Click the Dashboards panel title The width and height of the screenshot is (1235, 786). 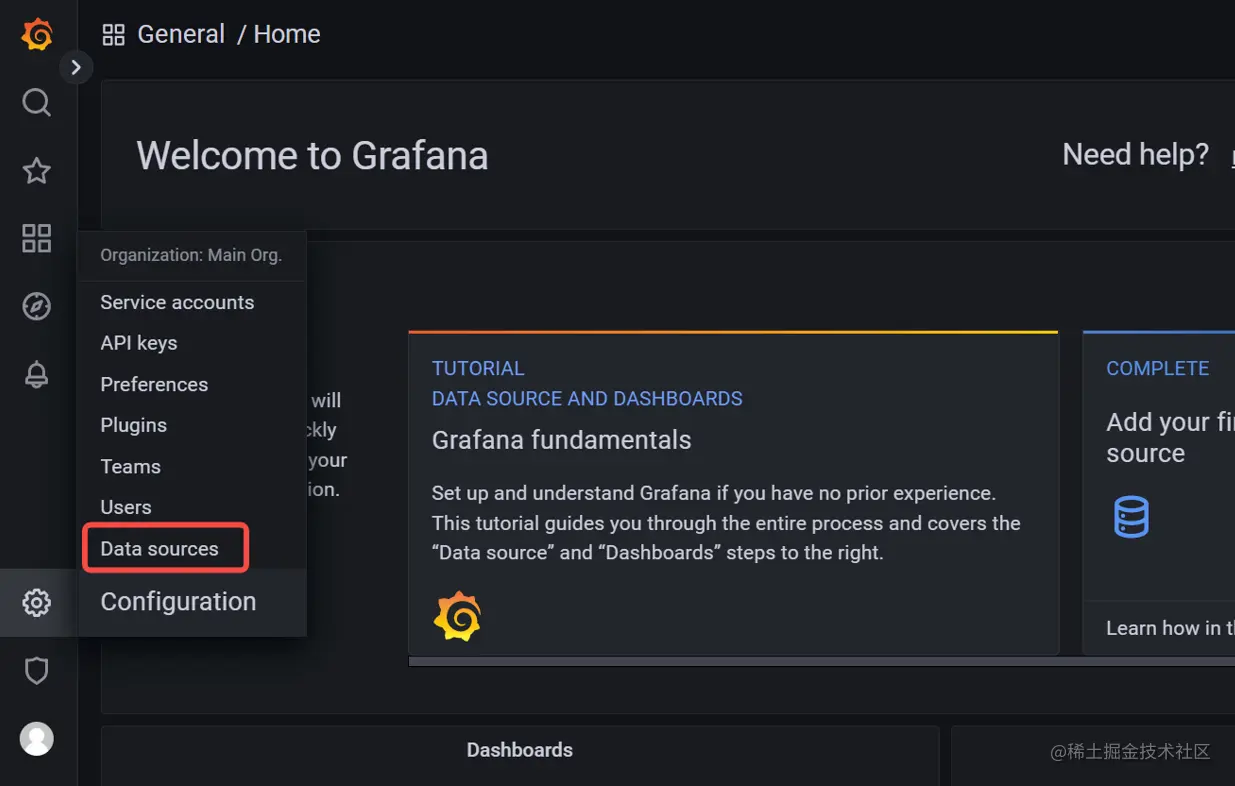pos(520,750)
